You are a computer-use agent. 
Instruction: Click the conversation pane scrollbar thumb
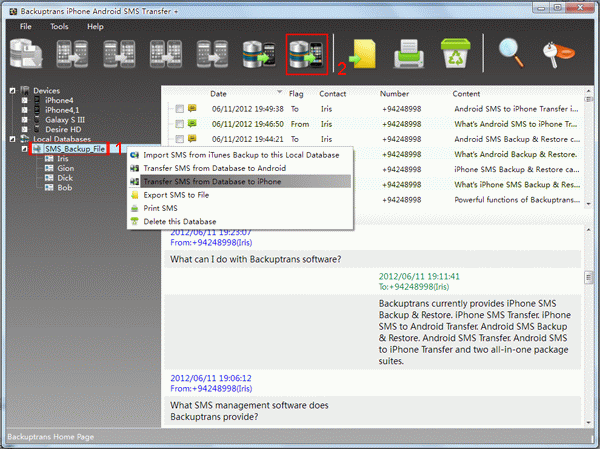click(589, 277)
